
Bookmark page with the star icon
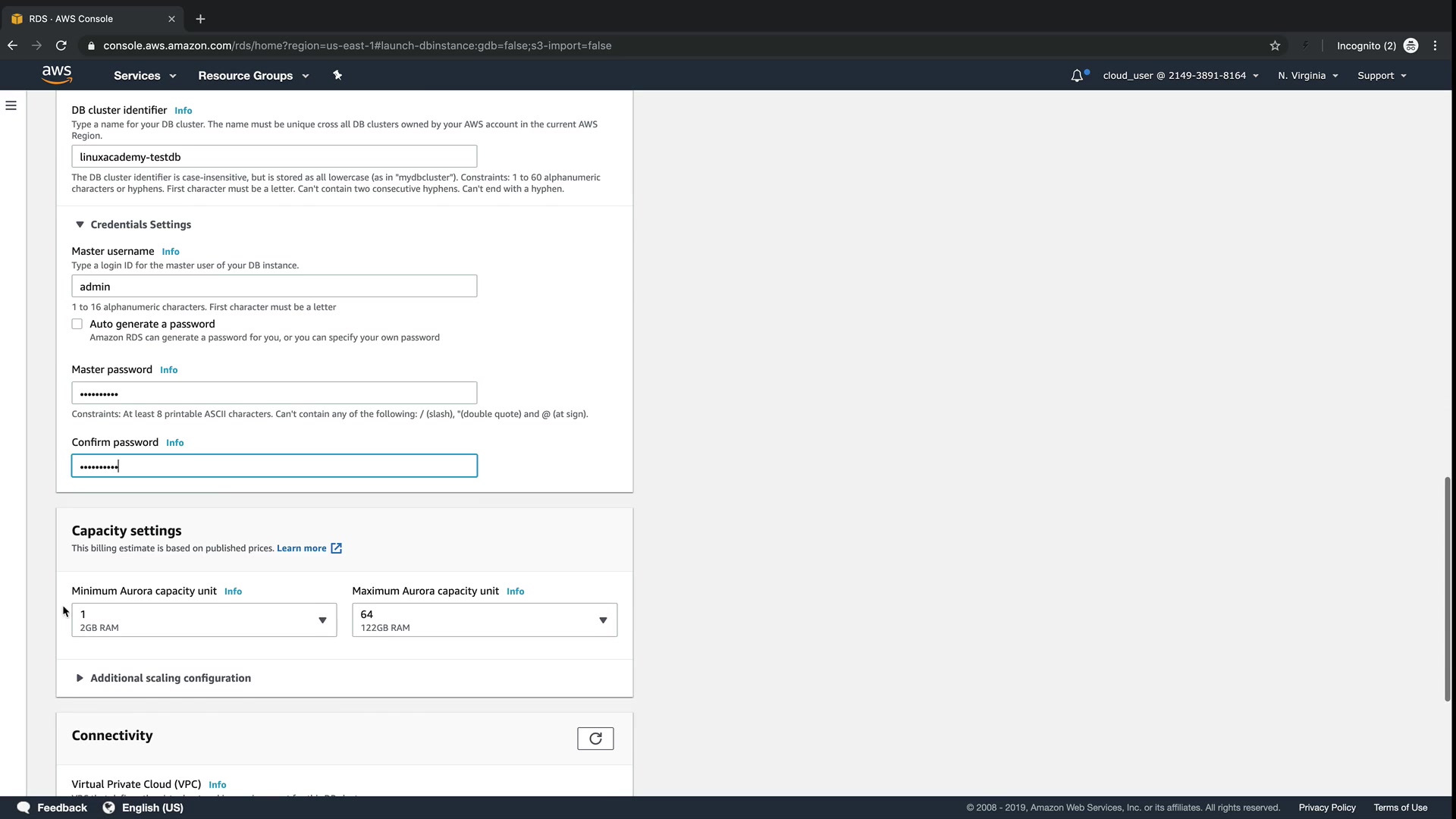[1275, 45]
